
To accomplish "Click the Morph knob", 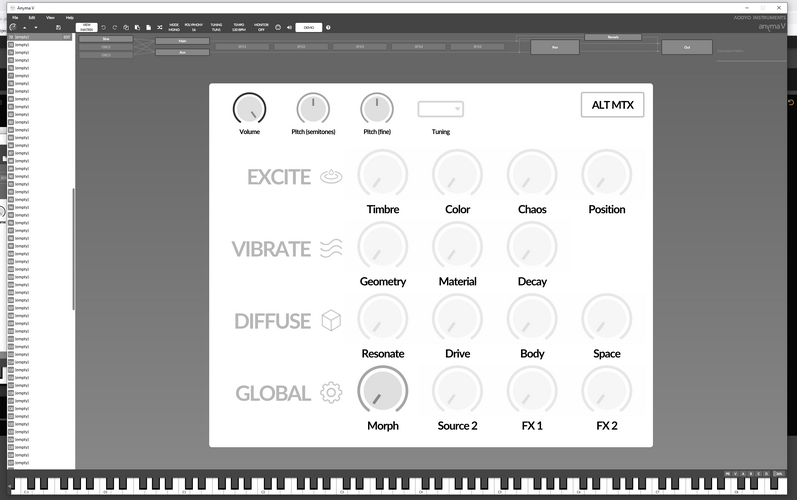I will coord(383,390).
